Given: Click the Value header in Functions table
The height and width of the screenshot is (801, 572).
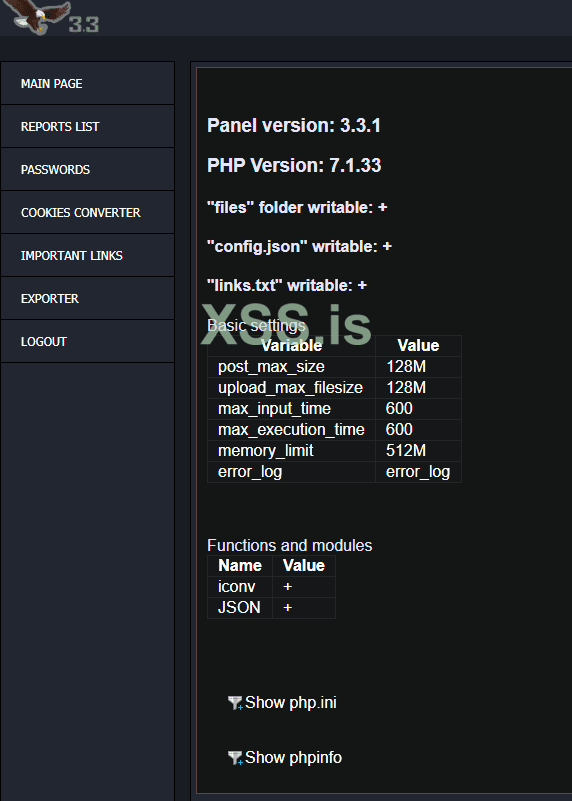Looking at the screenshot, I should 304,566.
